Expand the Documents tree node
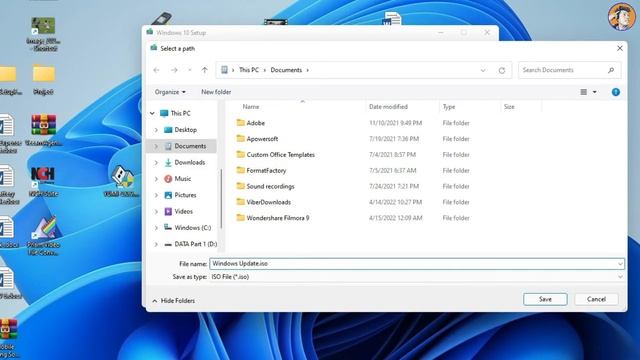 pyautogui.click(x=156, y=146)
